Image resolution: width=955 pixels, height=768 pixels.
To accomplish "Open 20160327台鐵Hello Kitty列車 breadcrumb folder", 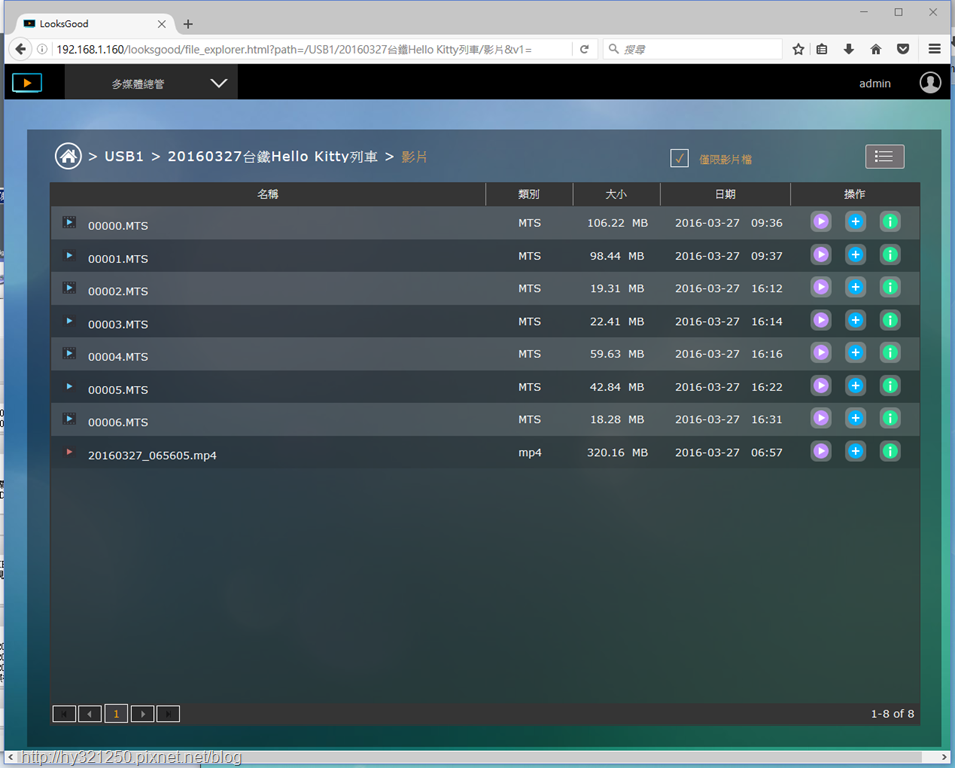I will tap(273, 157).
